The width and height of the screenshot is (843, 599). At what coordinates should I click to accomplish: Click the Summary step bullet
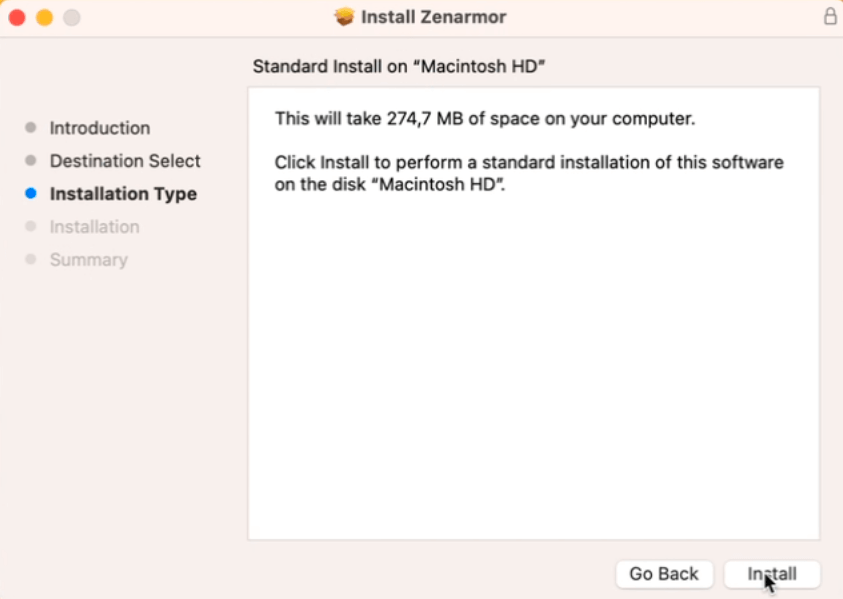coord(30,260)
